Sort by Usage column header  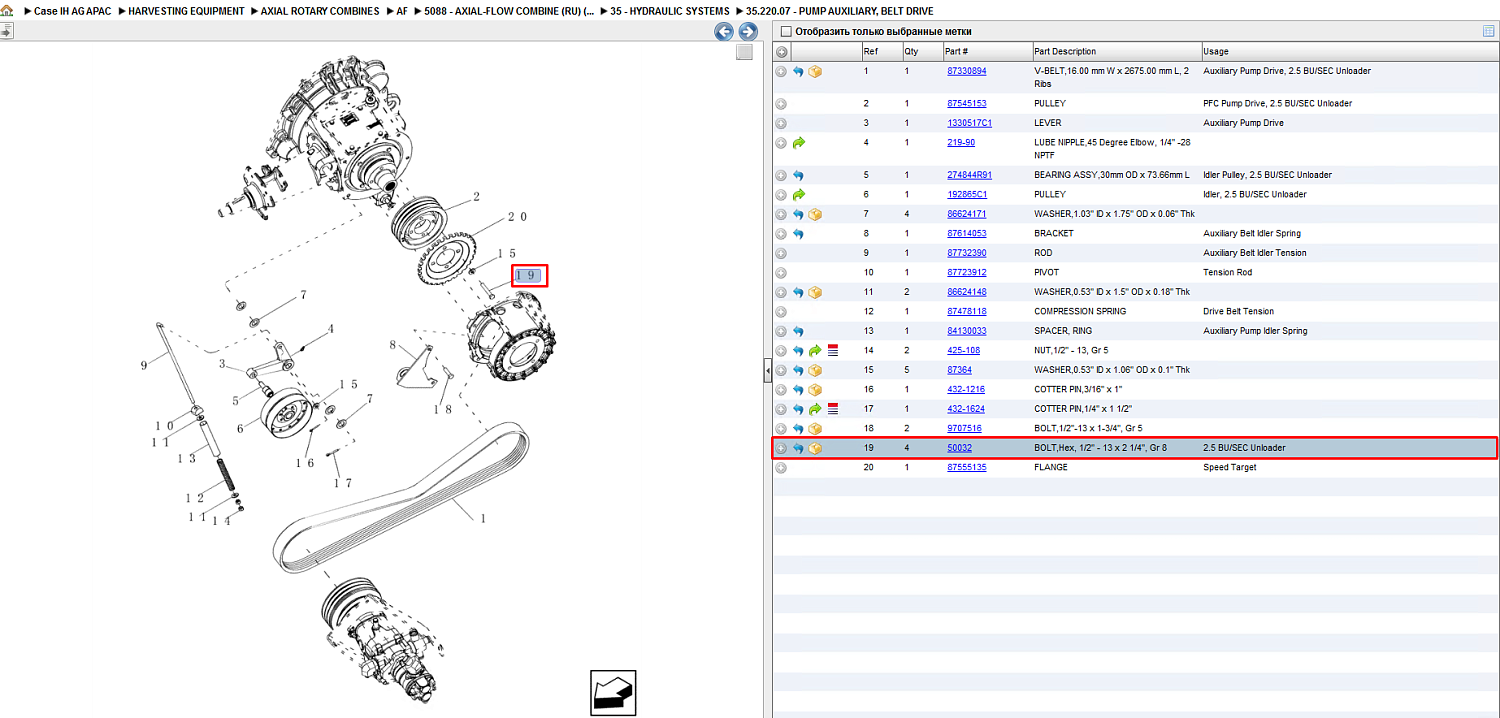(1349, 51)
